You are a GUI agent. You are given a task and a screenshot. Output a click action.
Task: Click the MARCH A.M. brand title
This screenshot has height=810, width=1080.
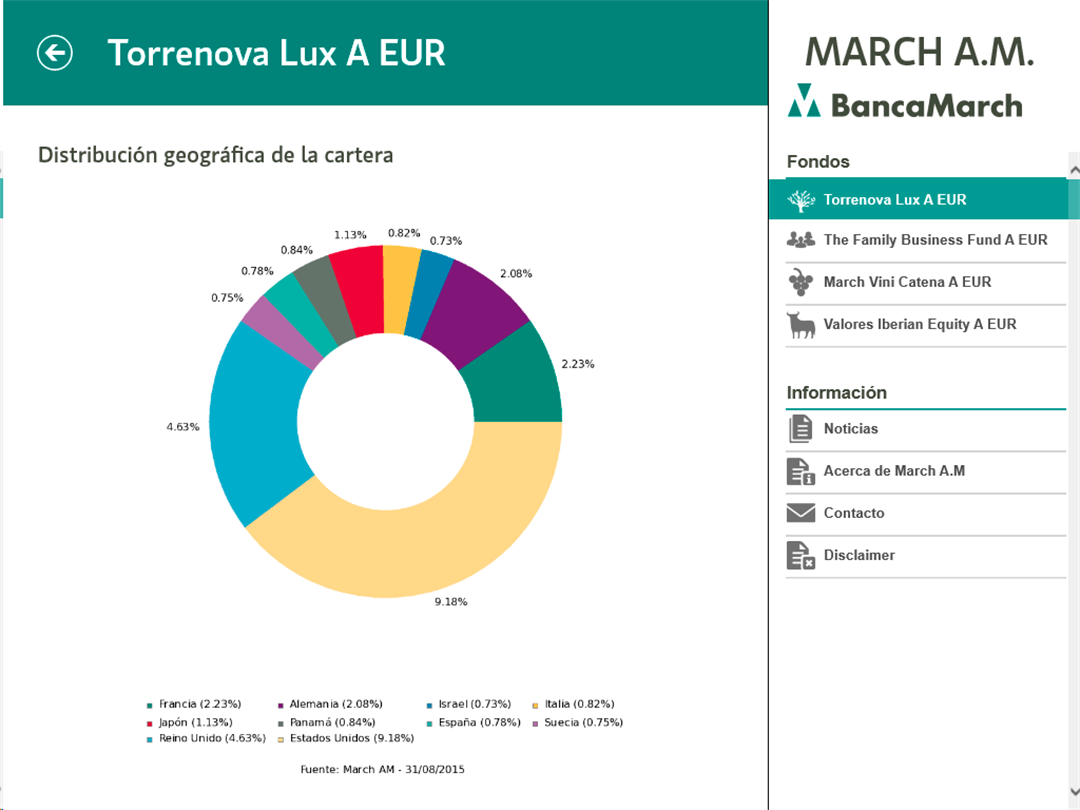(x=920, y=52)
